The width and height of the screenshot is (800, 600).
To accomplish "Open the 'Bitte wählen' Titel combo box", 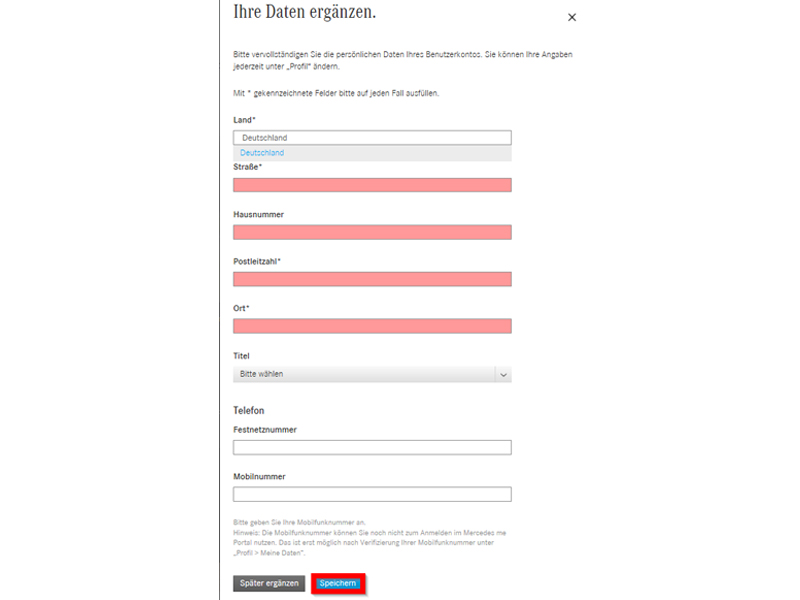I will click(x=372, y=374).
